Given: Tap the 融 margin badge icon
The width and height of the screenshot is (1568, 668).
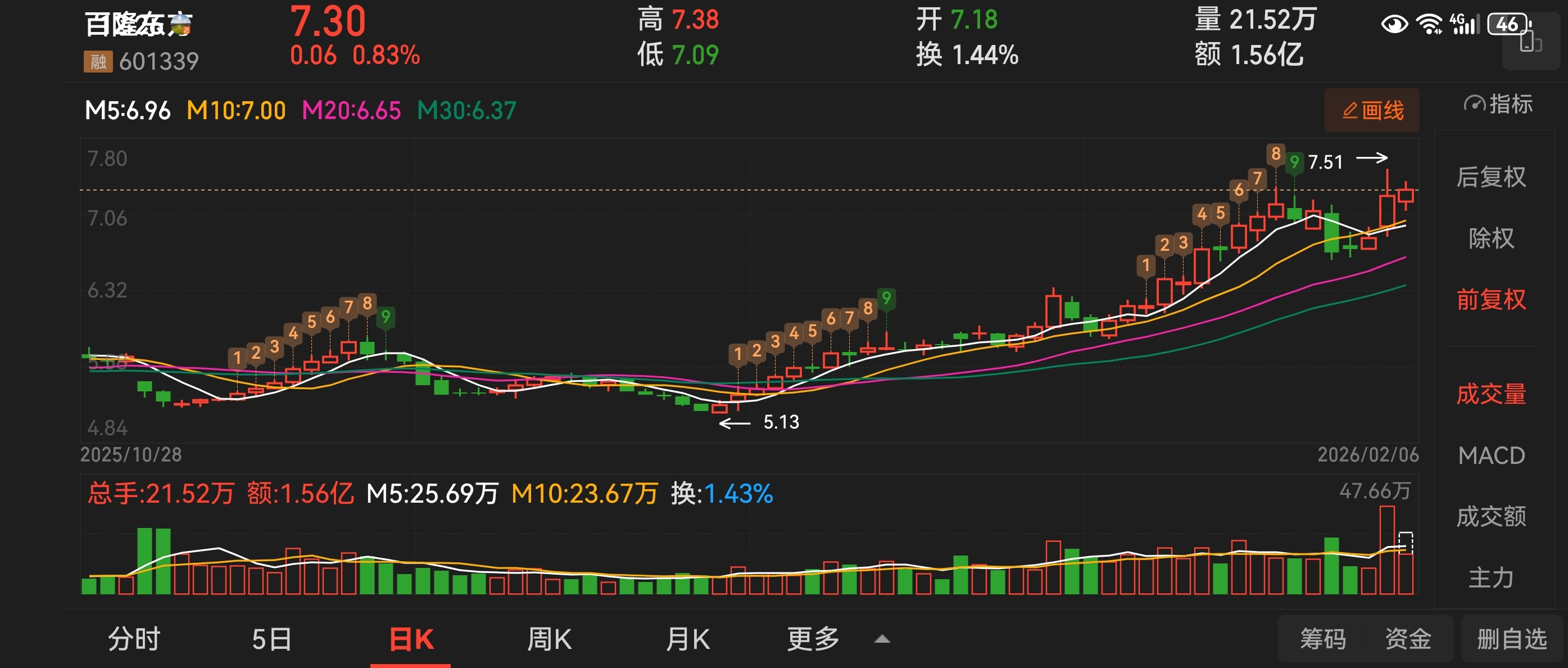Looking at the screenshot, I should (97, 61).
